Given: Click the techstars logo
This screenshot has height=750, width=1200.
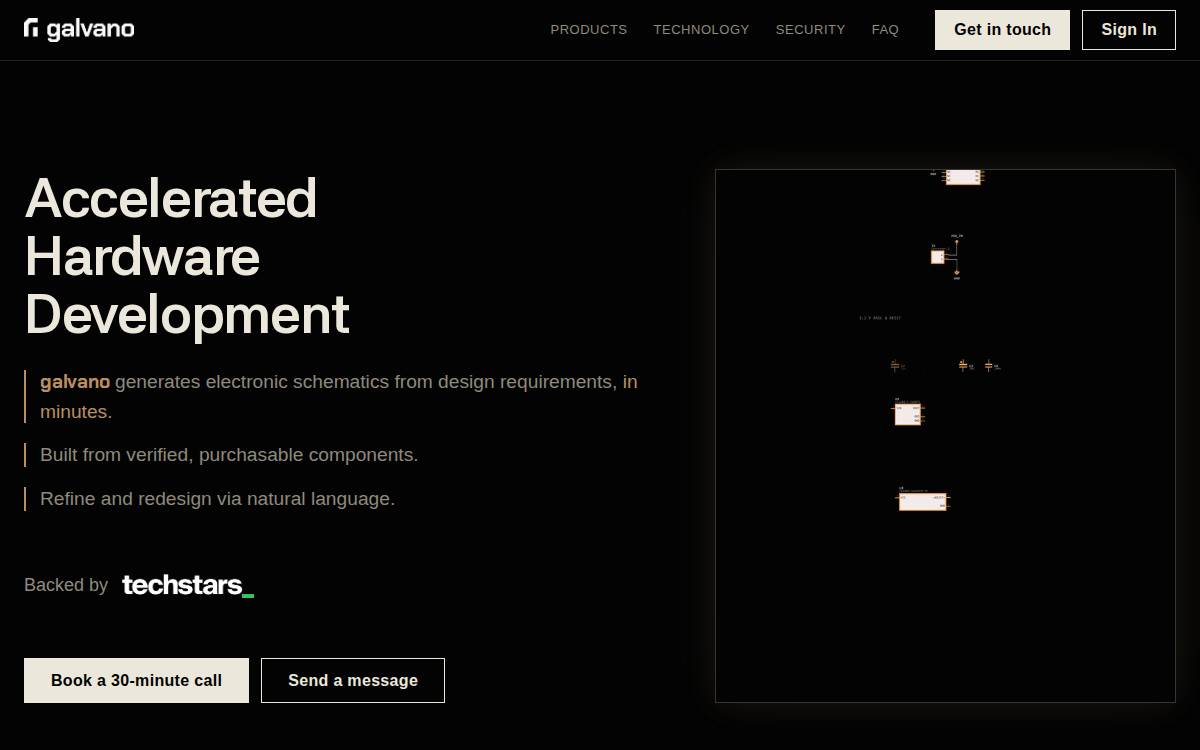Looking at the screenshot, I should (x=188, y=585).
